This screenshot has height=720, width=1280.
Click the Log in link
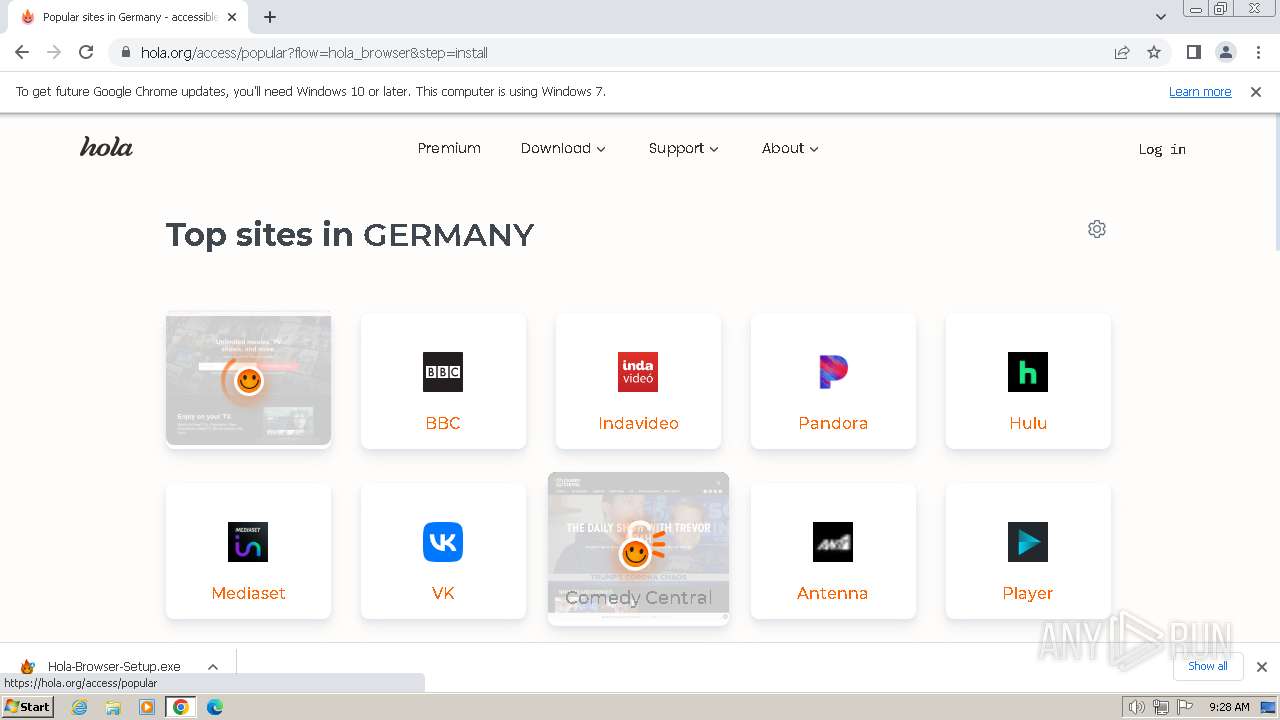tap(1162, 149)
